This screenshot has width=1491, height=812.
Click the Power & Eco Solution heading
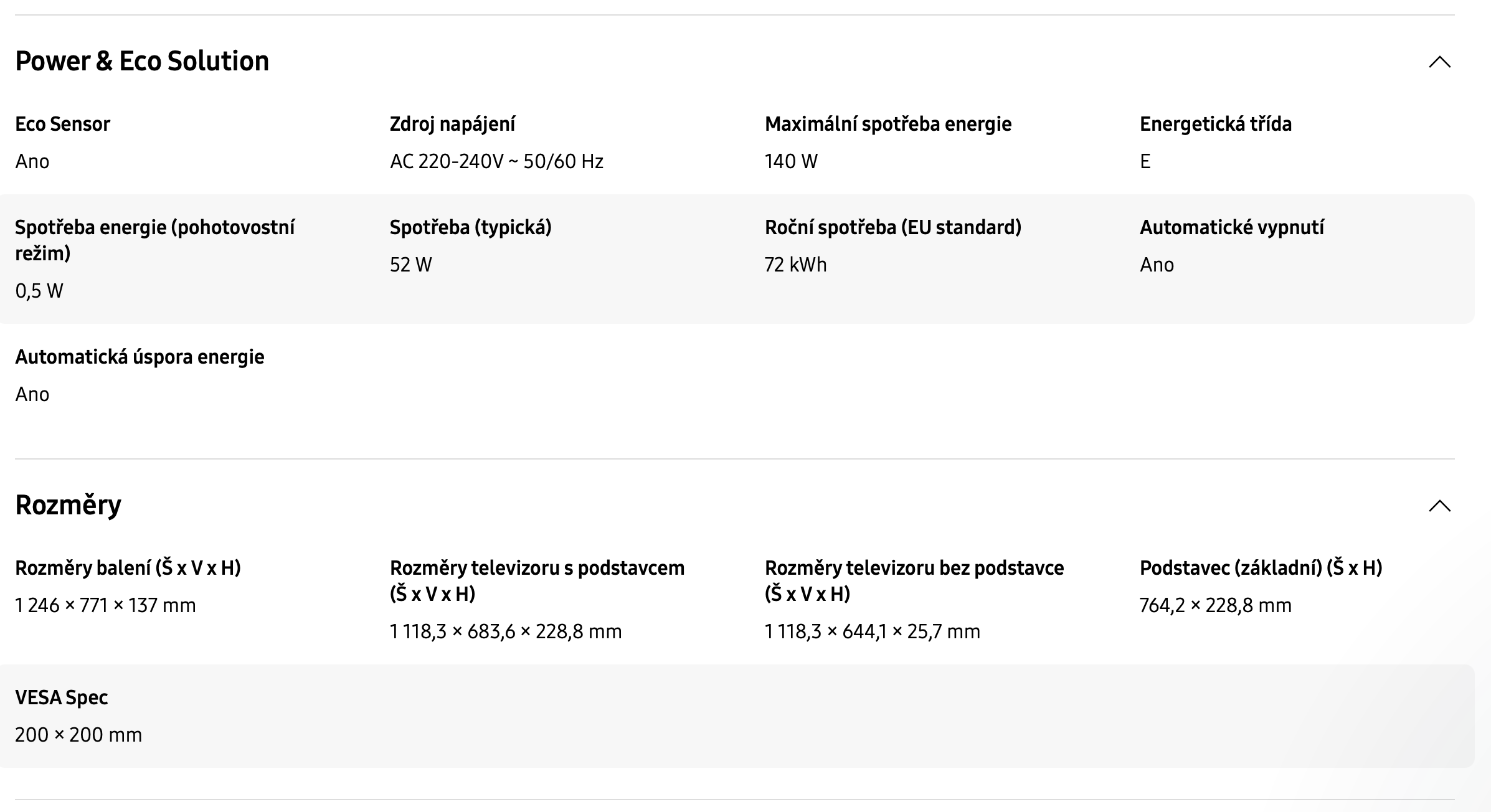142,61
